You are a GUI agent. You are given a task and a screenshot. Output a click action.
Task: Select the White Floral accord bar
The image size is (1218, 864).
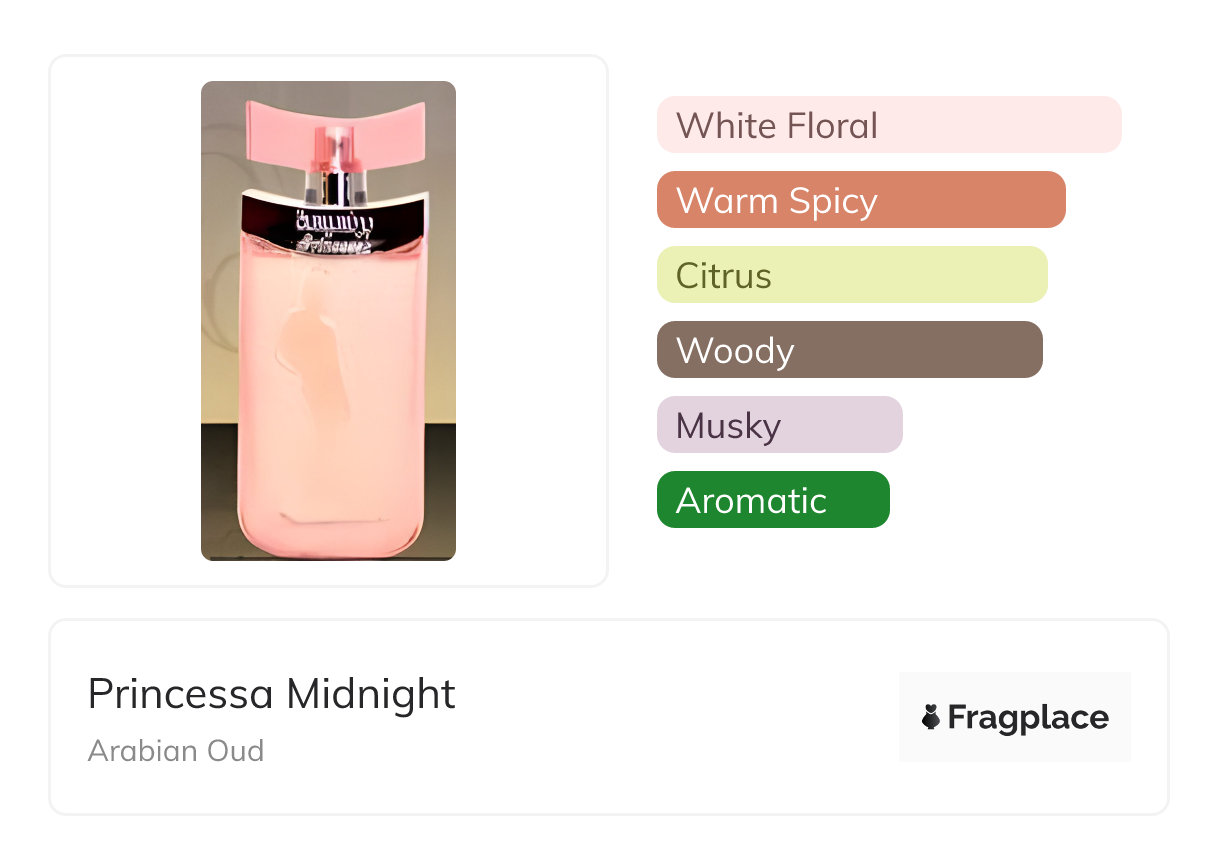(888, 125)
